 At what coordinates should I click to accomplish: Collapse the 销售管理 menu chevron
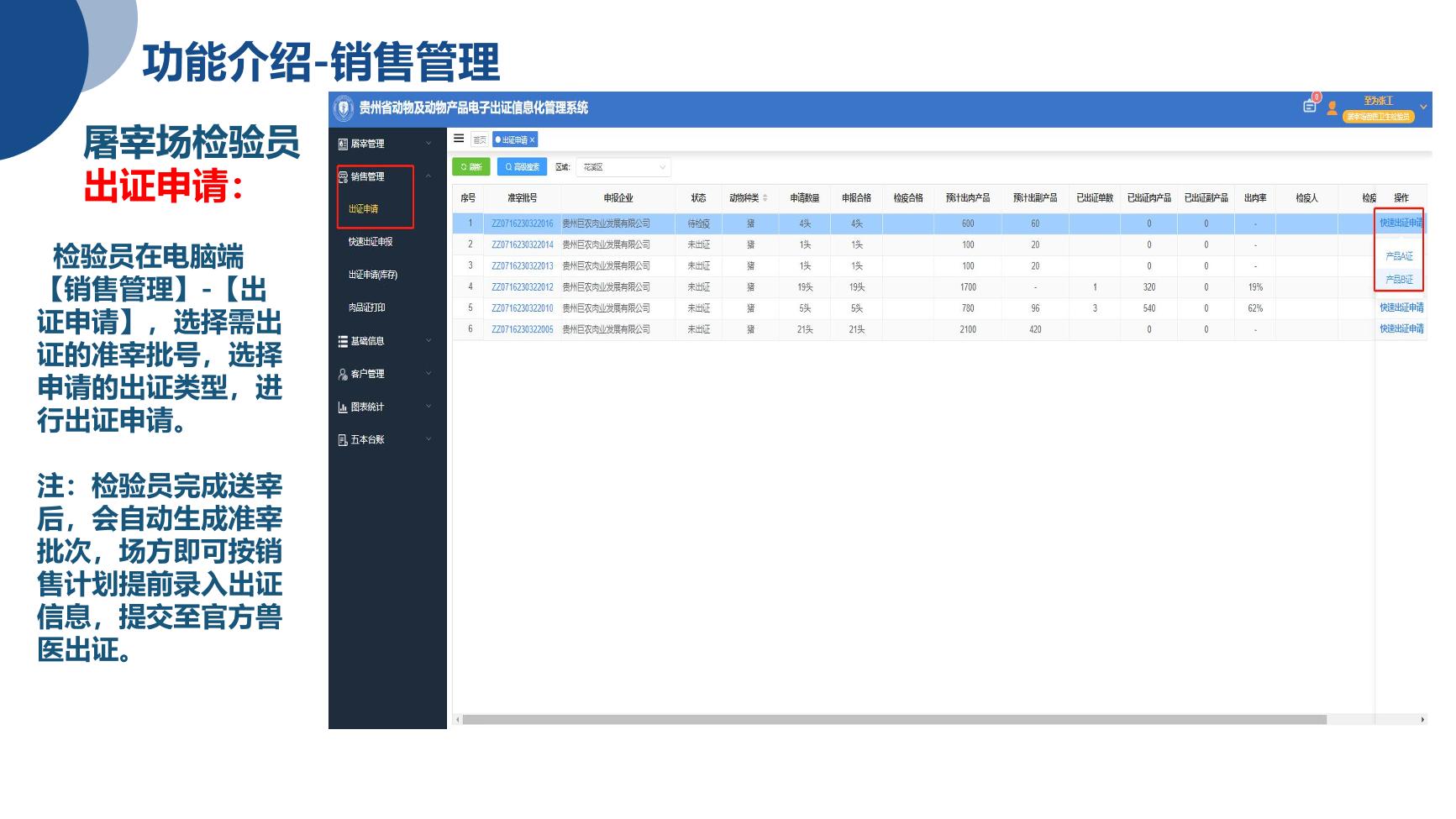coord(428,176)
